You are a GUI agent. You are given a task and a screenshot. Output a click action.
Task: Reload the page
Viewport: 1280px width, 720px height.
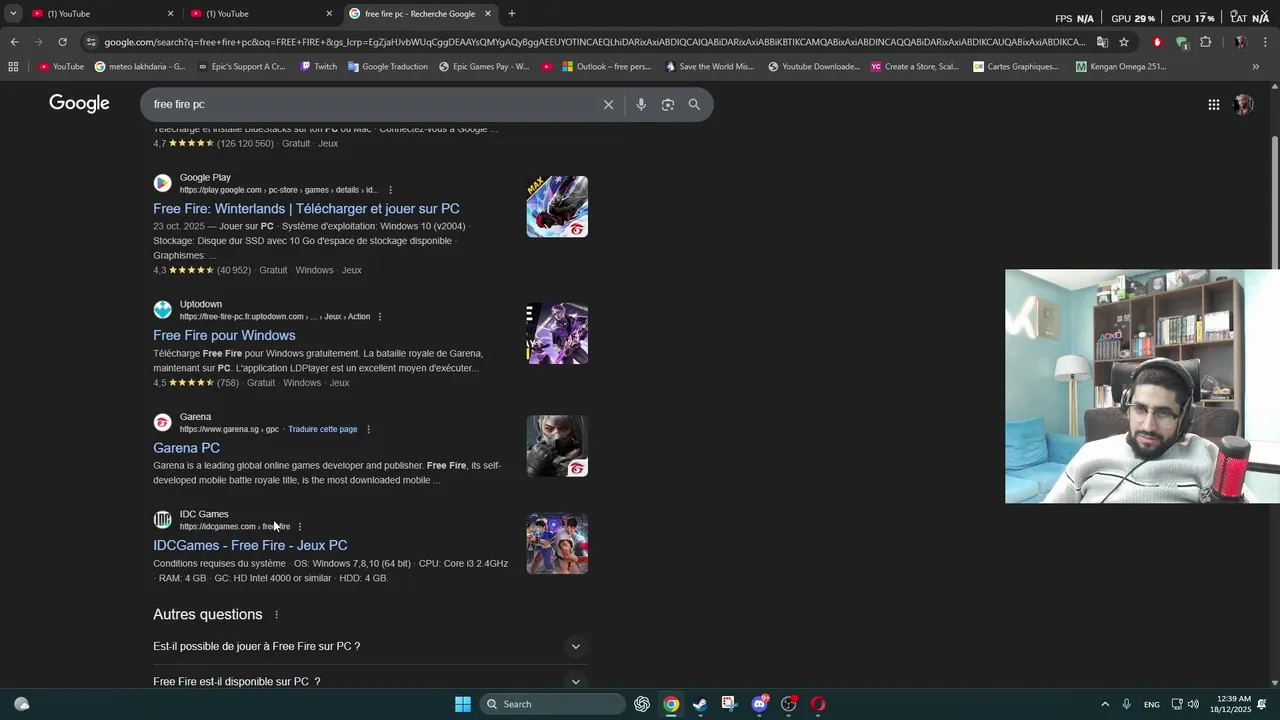click(x=62, y=42)
